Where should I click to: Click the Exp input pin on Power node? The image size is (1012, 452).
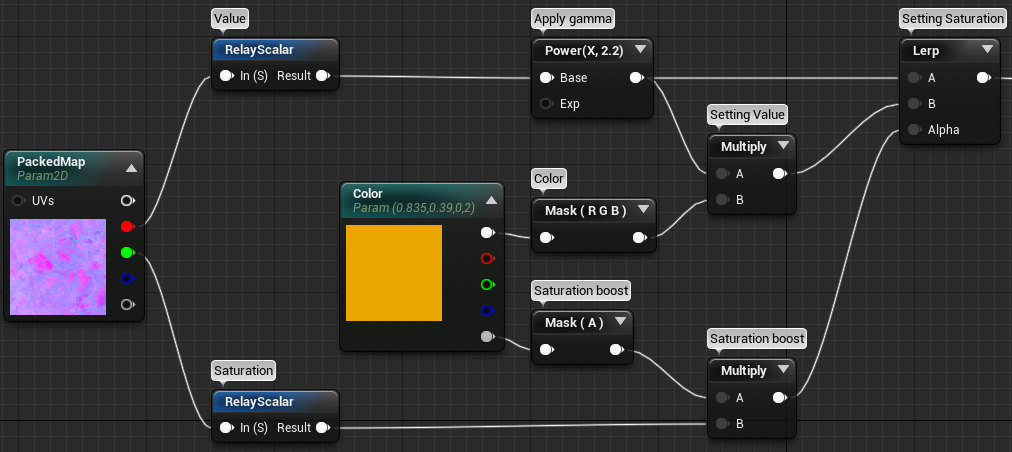tap(545, 103)
